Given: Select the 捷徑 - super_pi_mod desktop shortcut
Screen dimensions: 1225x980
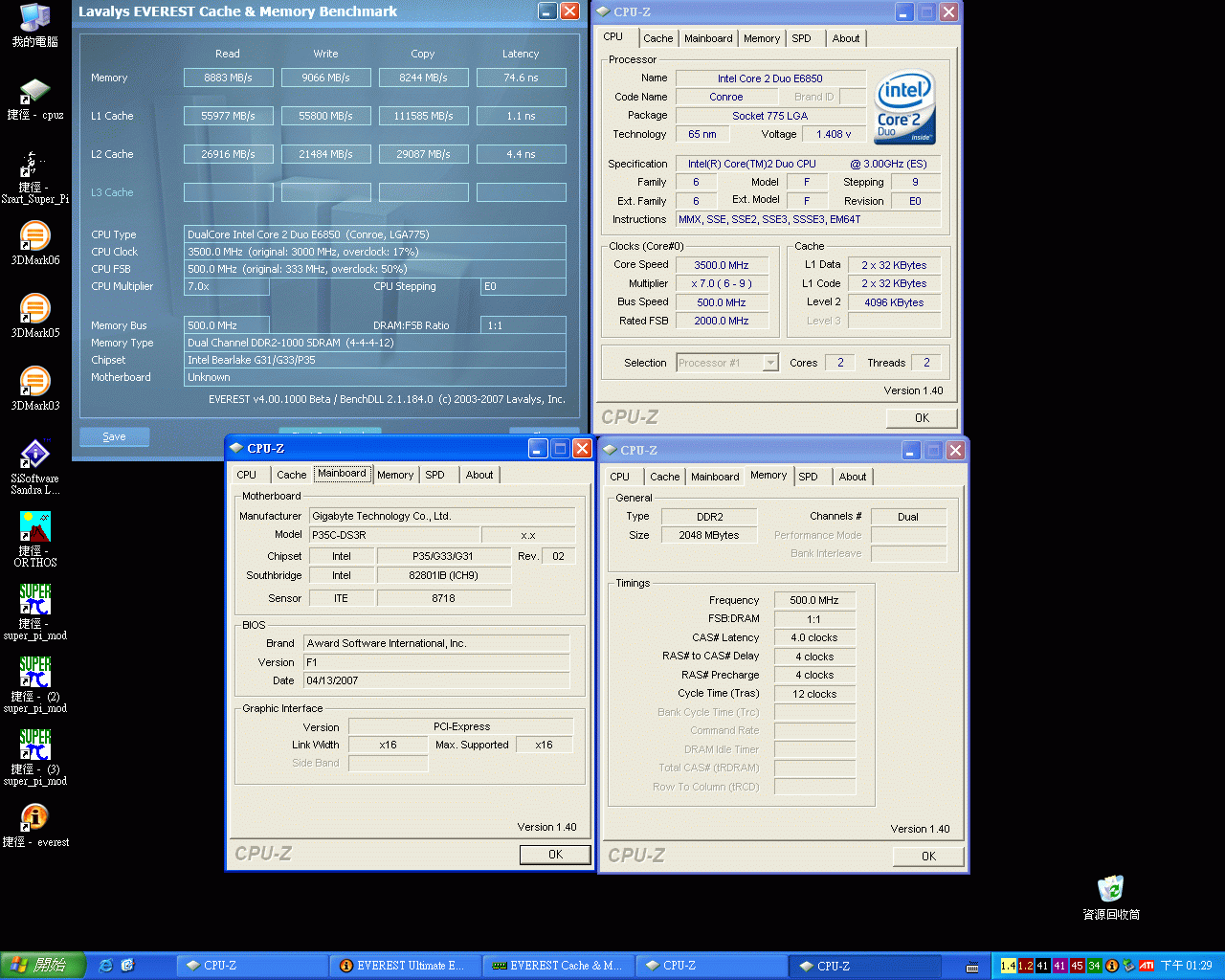Looking at the screenshot, I should 35,612.
